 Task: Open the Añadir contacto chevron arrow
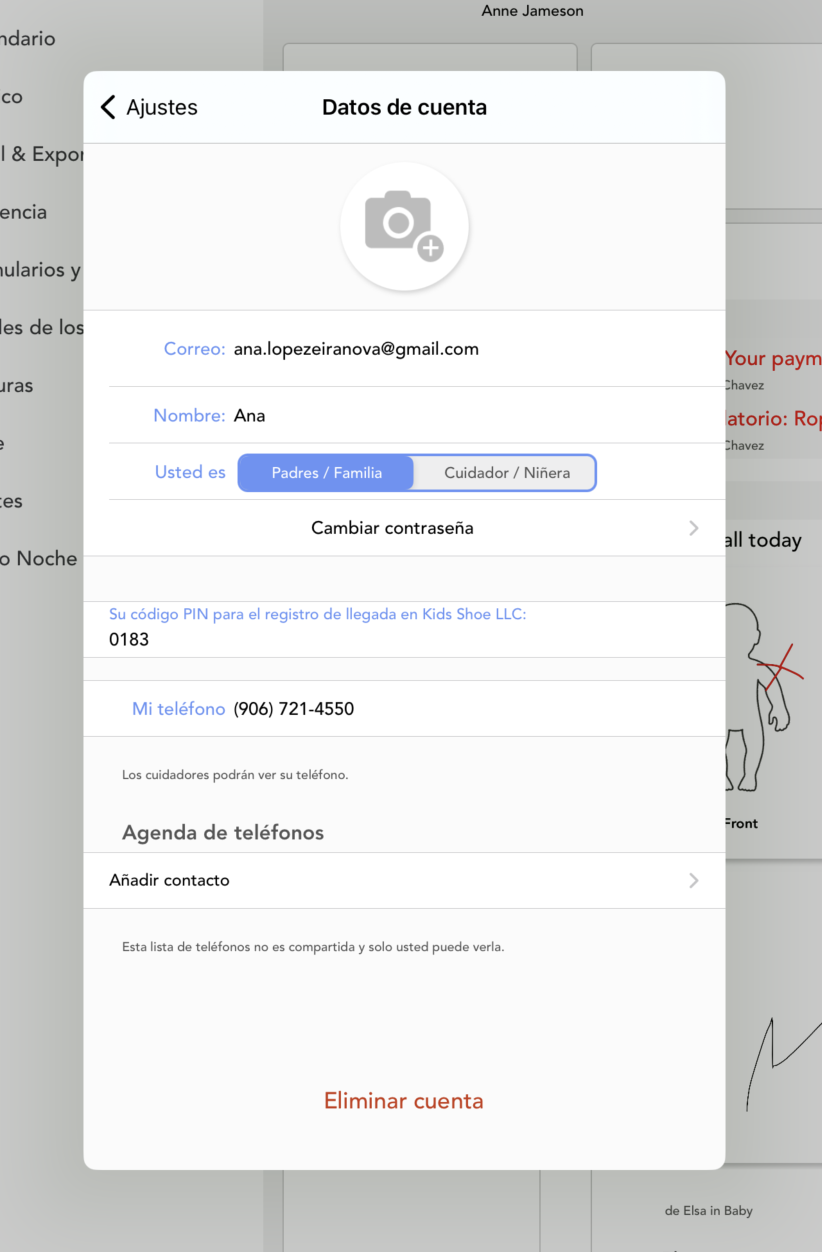pos(694,881)
